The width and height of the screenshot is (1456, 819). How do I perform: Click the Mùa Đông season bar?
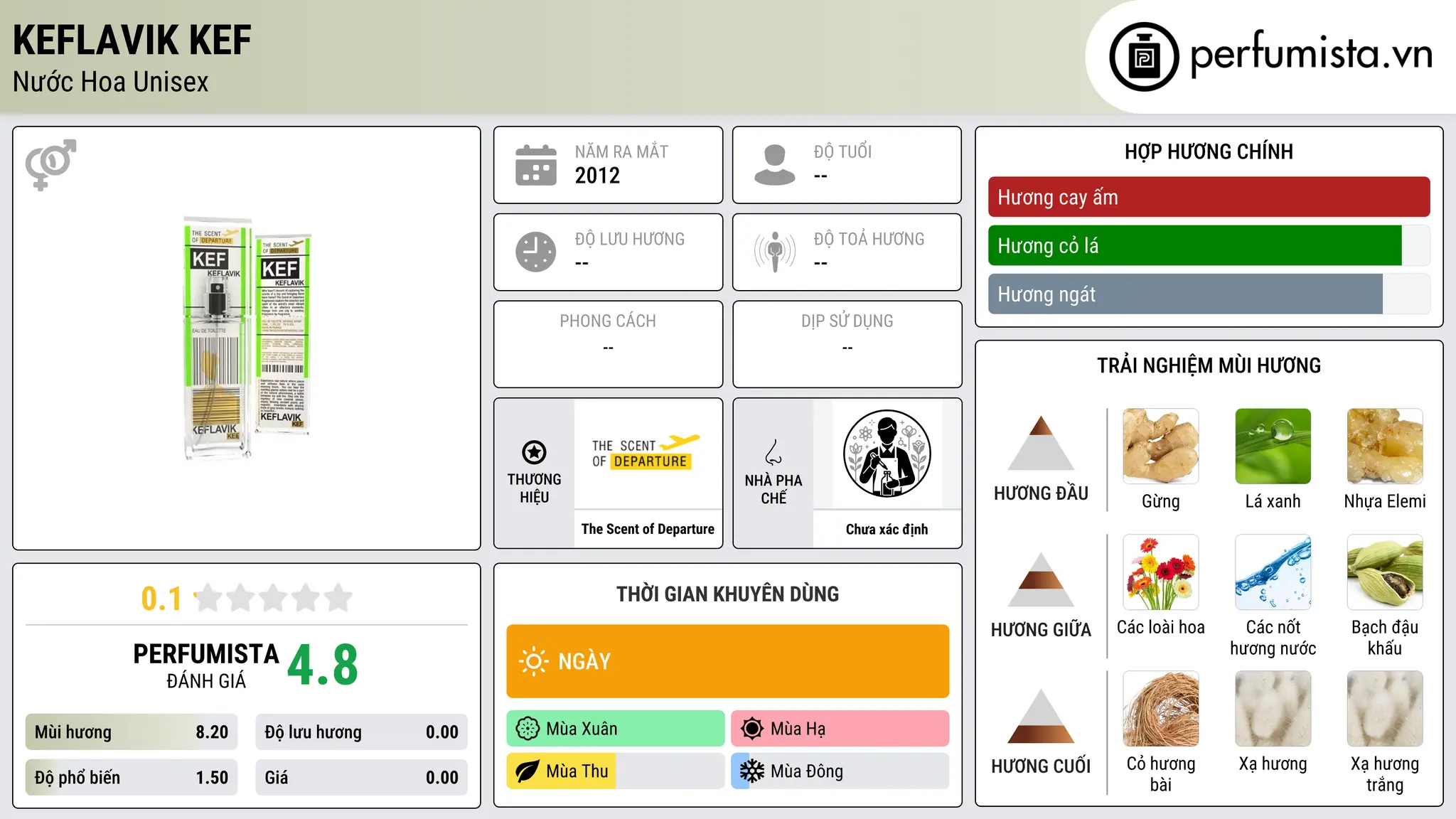click(x=840, y=771)
